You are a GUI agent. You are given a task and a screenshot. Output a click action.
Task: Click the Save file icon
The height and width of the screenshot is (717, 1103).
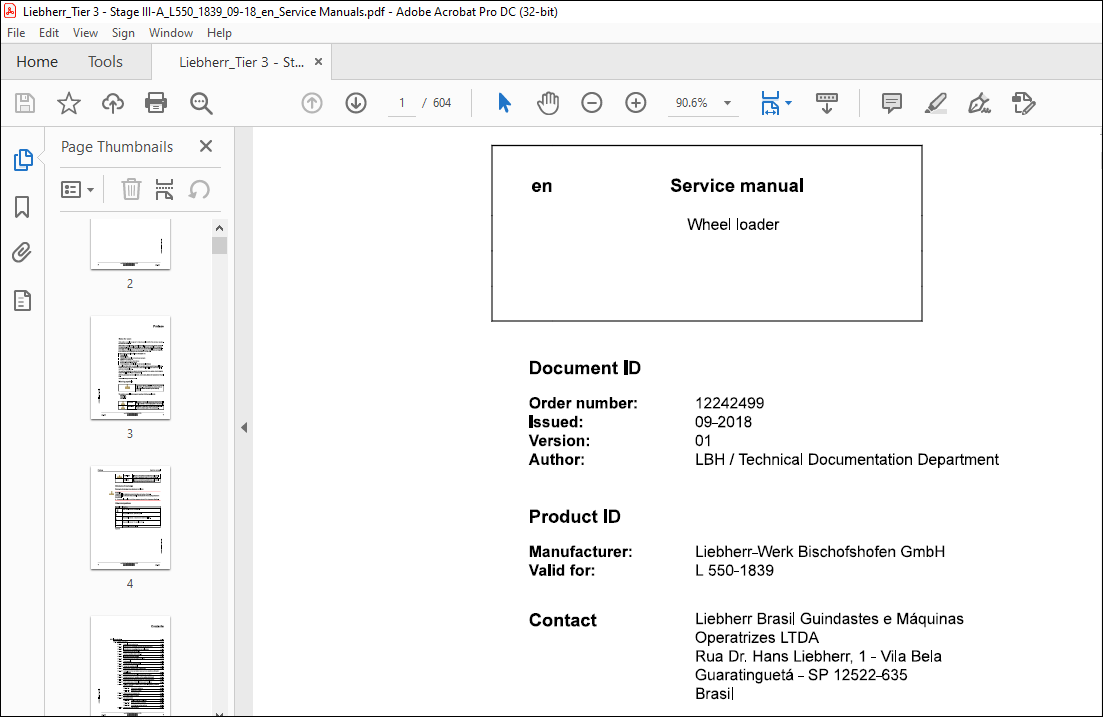tap(25, 103)
